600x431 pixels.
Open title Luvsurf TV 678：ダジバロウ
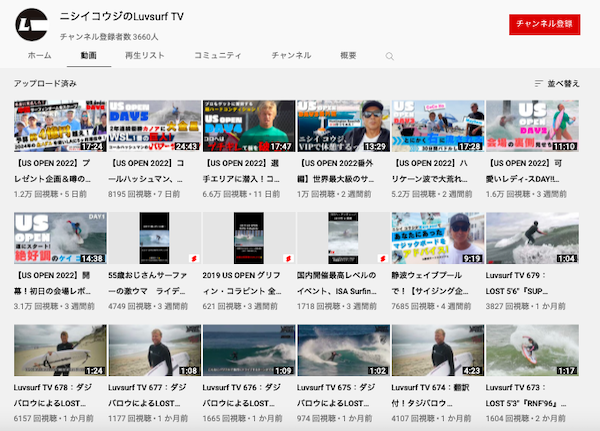click(53, 395)
